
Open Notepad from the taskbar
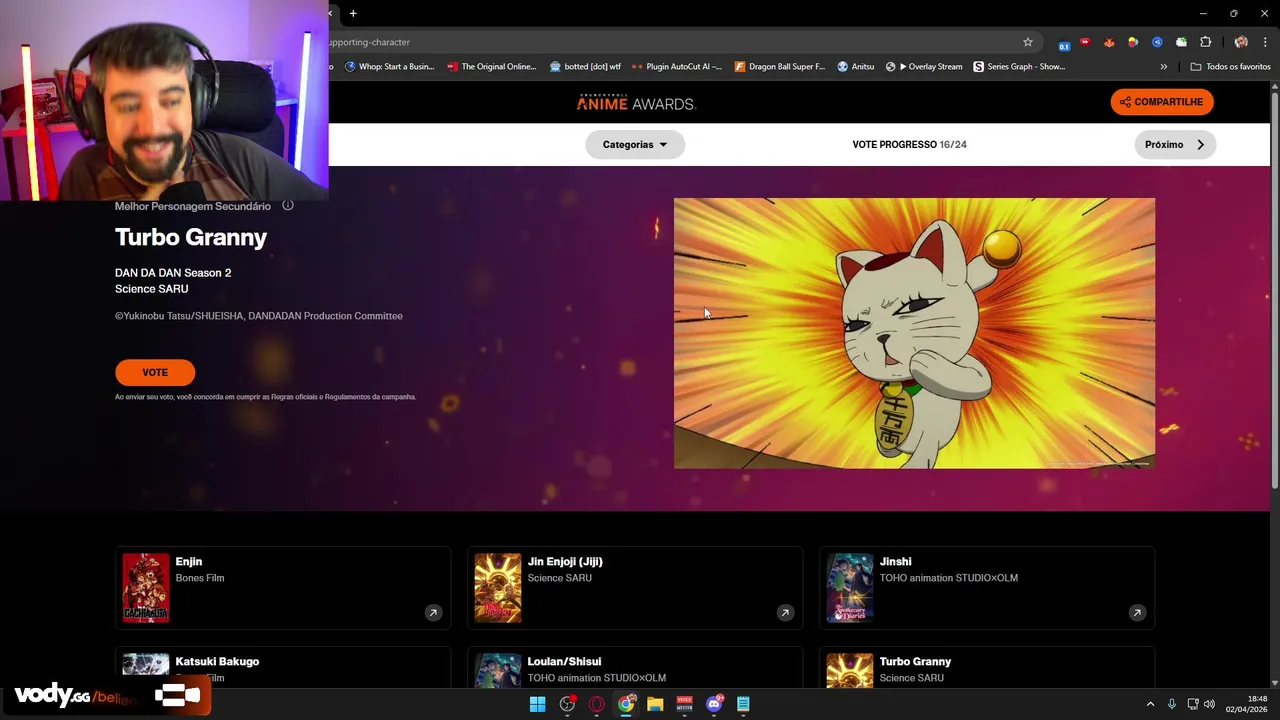coord(743,704)
